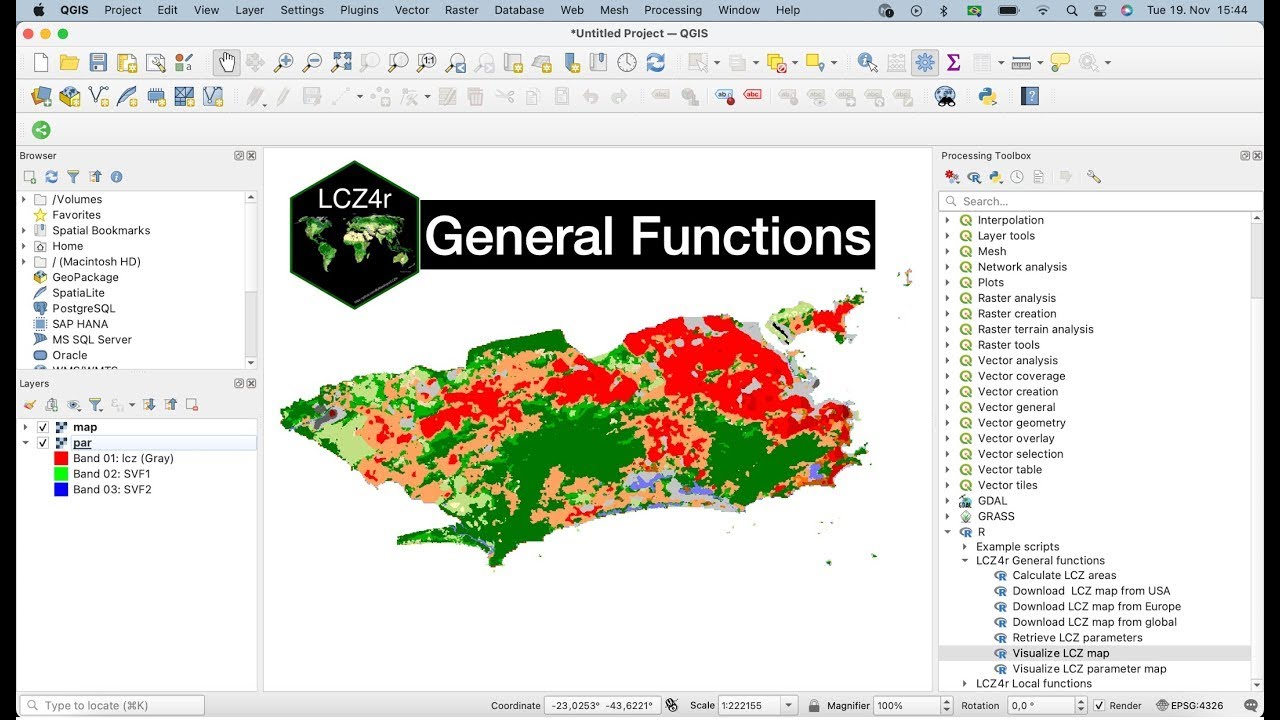
Task: Open the Raster menu
Action: click(462, 10)
